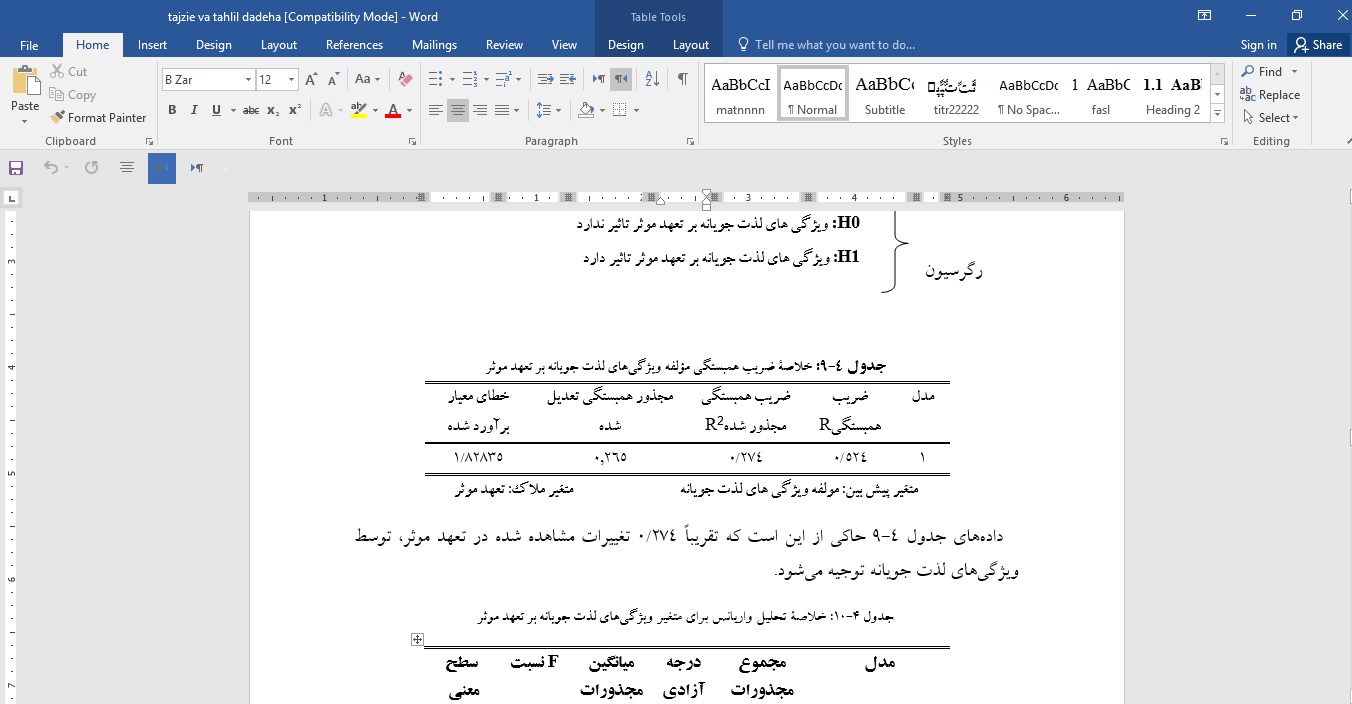
Task: Apply shading to the selected text
Action: pos(585,110)
